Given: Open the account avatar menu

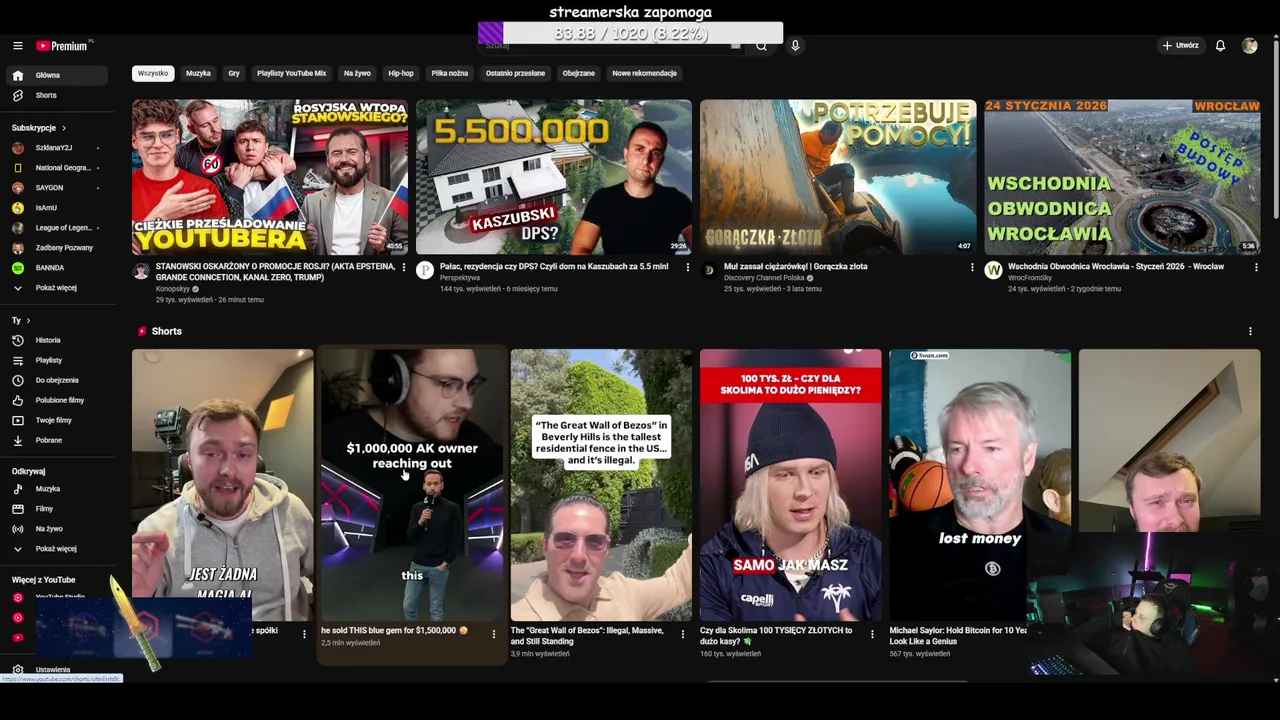Looking at the screenshot, I should [1249, 45].
